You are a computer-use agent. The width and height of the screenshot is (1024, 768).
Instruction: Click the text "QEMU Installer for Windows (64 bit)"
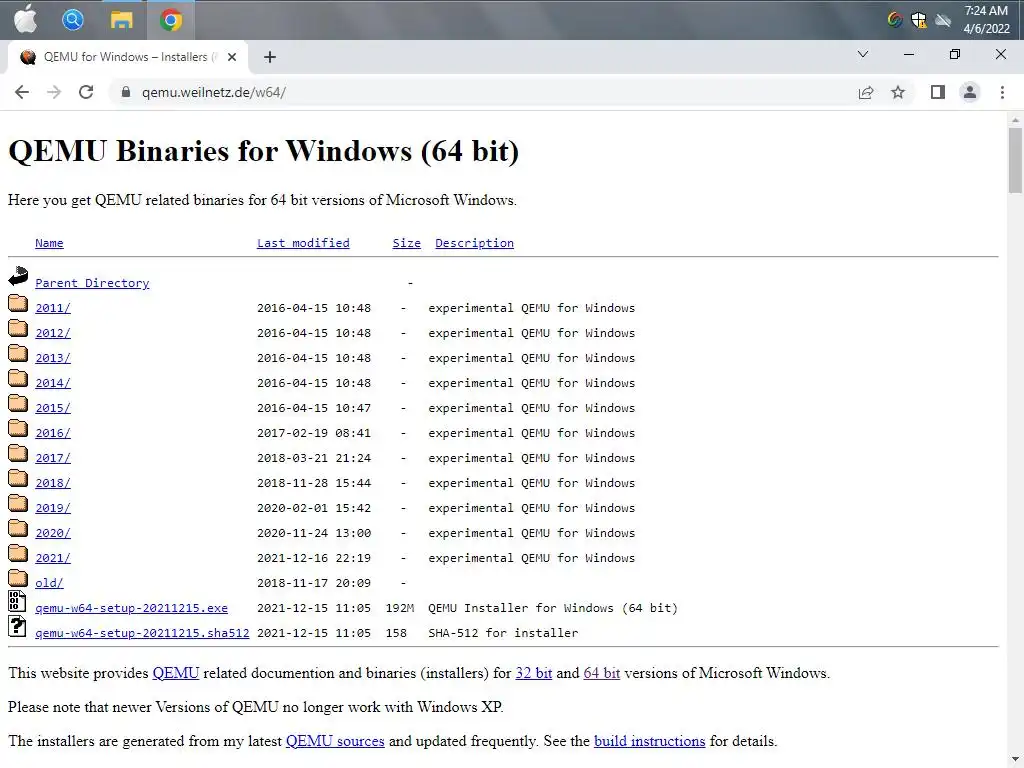tap(552, 608)
